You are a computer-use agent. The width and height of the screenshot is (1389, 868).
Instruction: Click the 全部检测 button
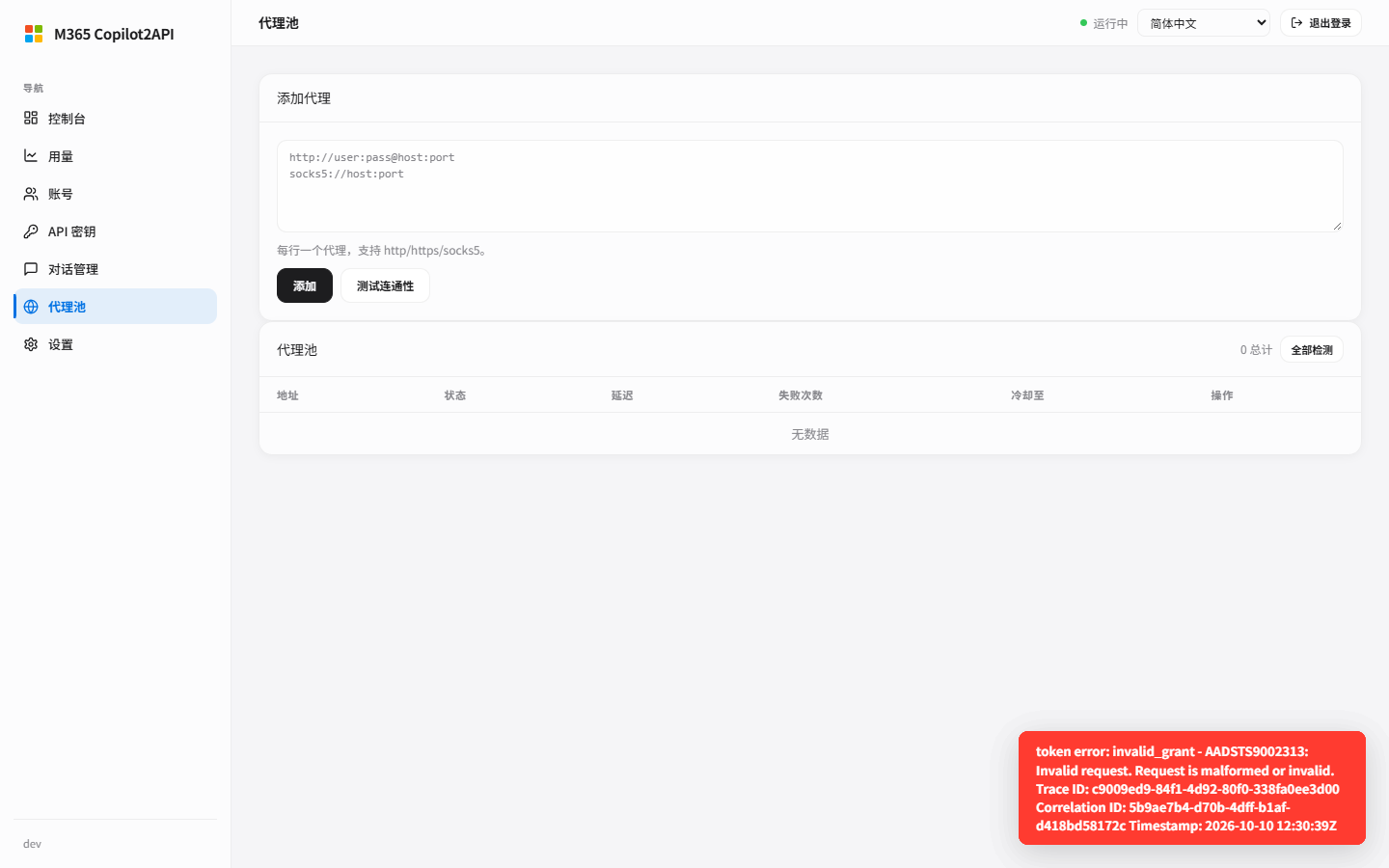click(x=1312, y=349)
